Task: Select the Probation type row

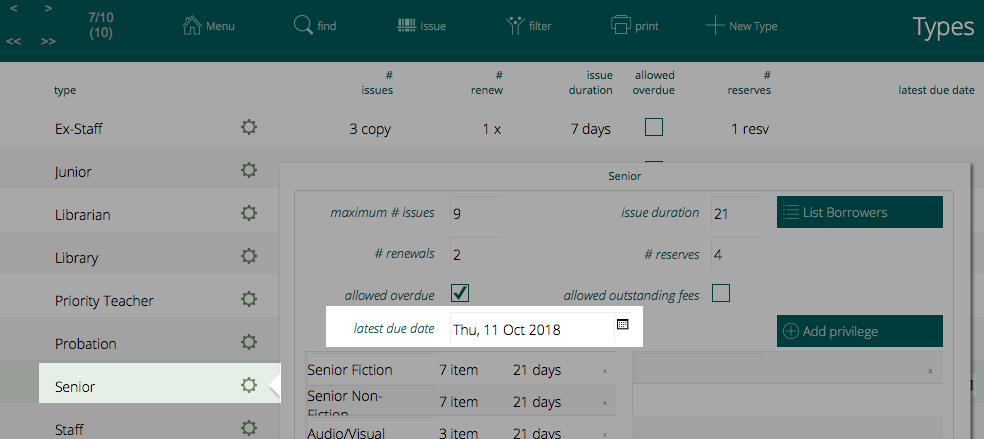Action: coord(86,344)
